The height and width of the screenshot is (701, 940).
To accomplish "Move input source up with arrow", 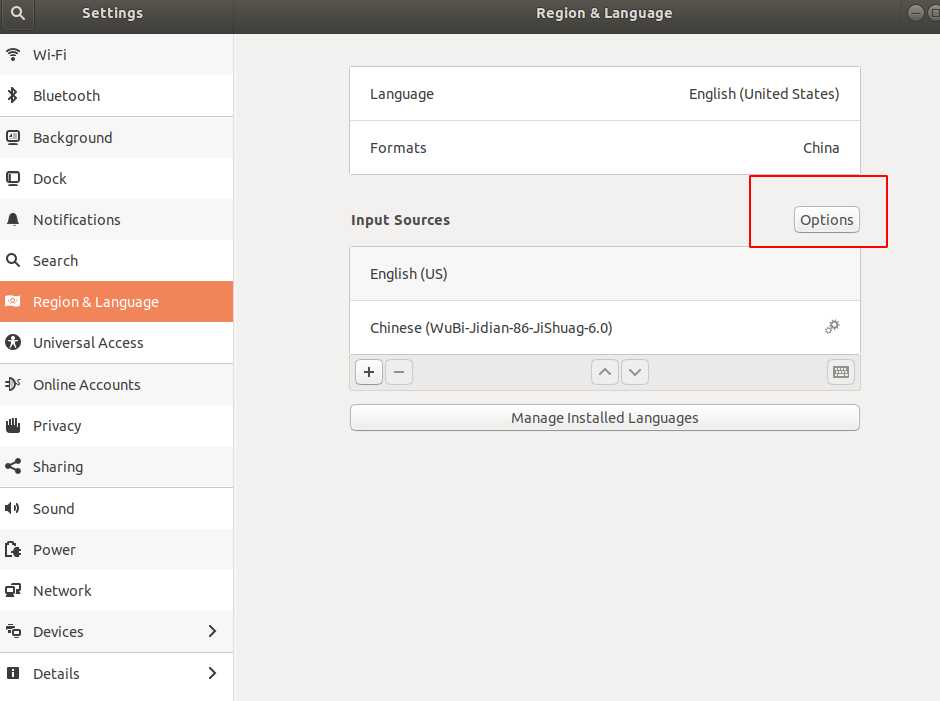I will (605, 373).
